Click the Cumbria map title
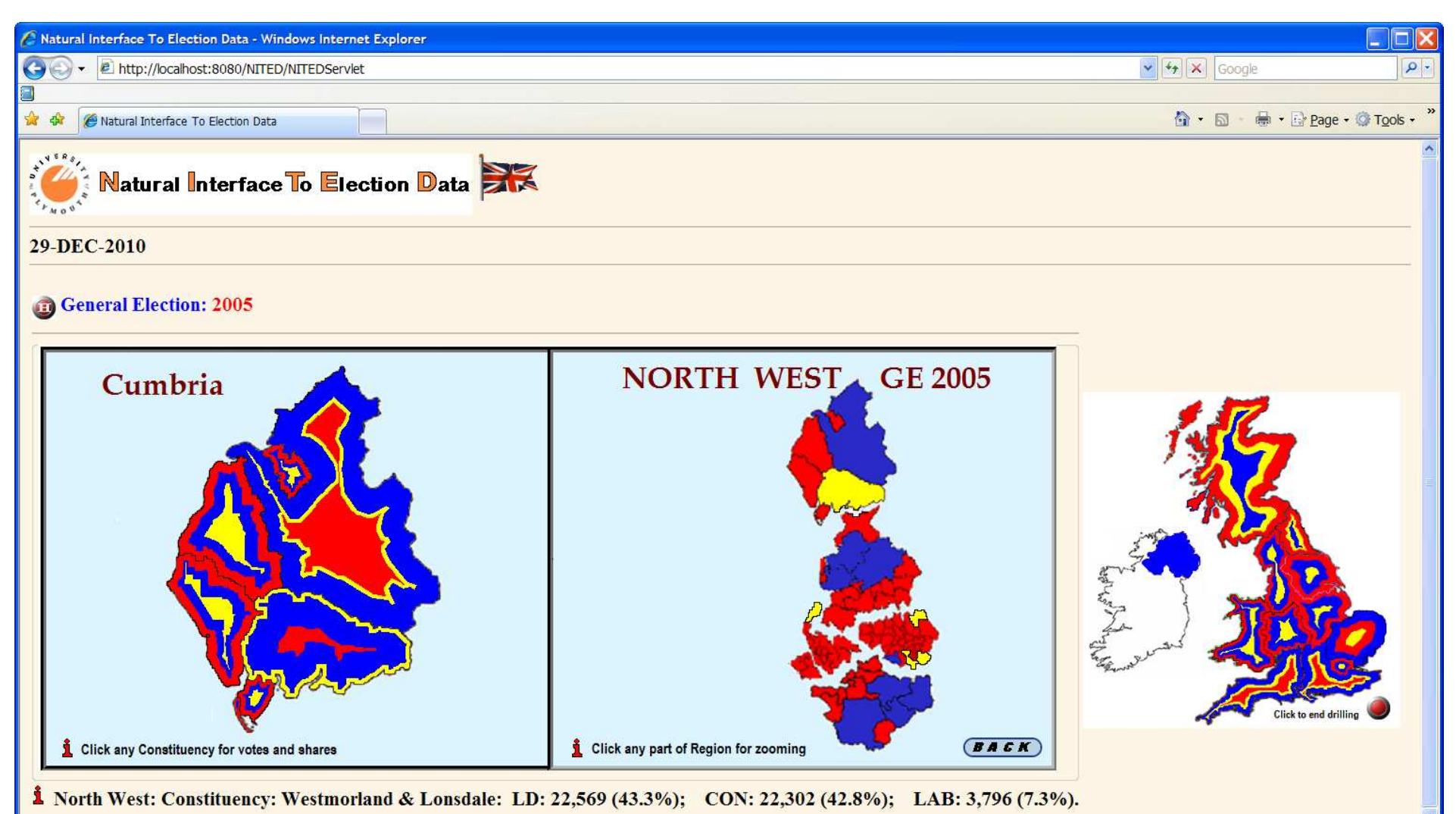 tap(162, 385)
